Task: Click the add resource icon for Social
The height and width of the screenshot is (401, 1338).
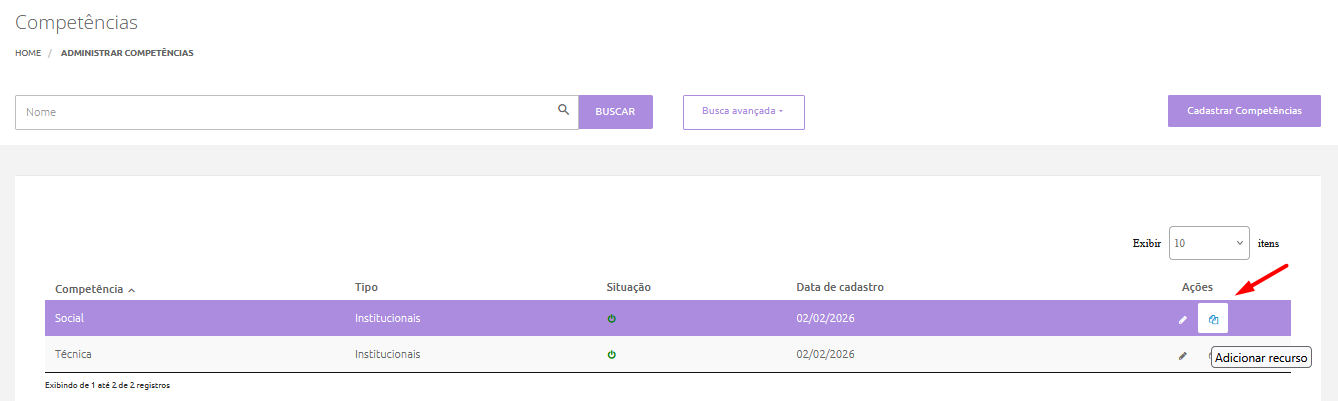Action: tap(1213, 319)
